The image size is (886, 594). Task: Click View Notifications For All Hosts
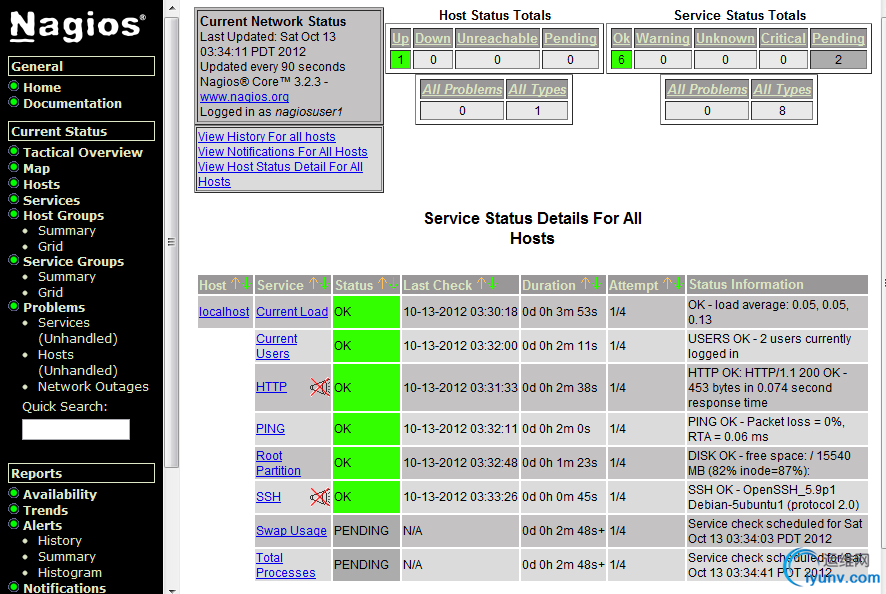tap(283, 151)
